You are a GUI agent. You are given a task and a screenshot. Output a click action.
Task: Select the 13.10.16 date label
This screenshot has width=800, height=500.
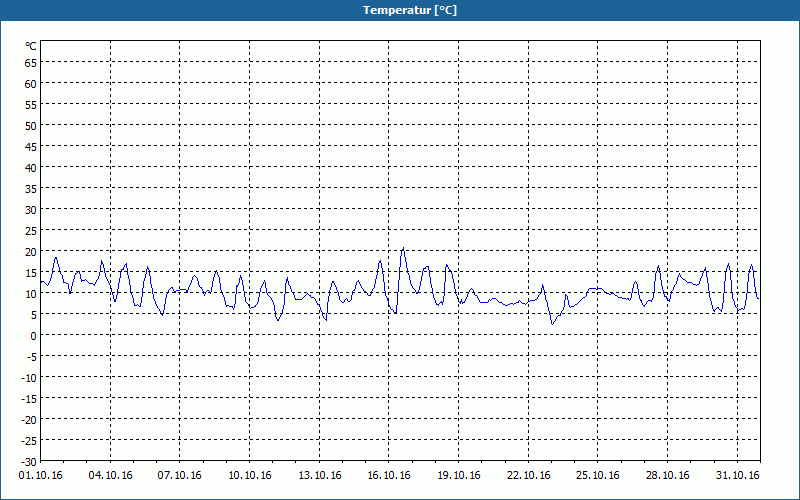pos(319,476)
